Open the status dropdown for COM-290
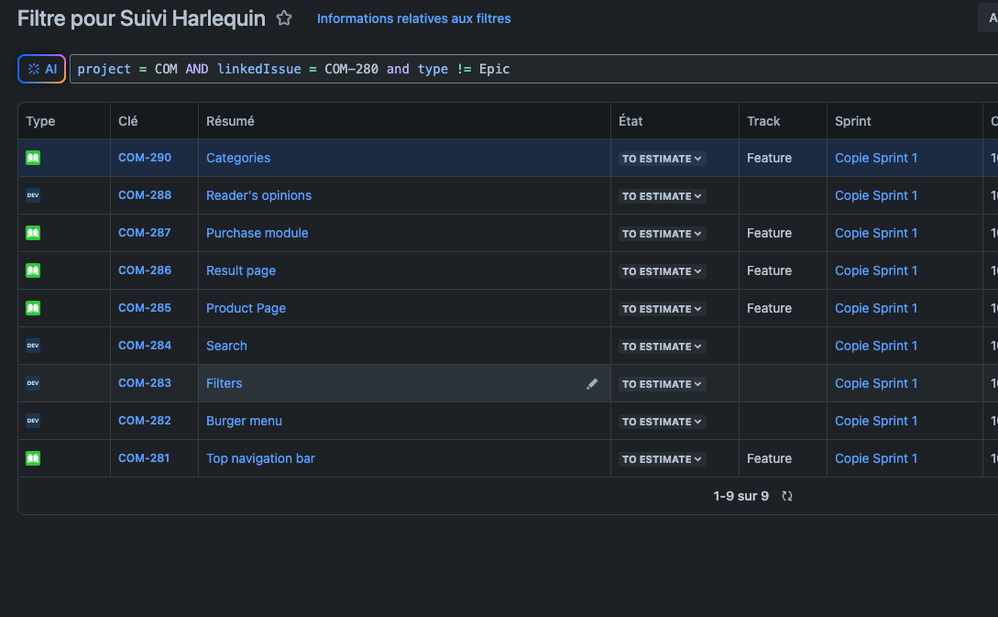The image size is (998, 617). click(662, 159)
